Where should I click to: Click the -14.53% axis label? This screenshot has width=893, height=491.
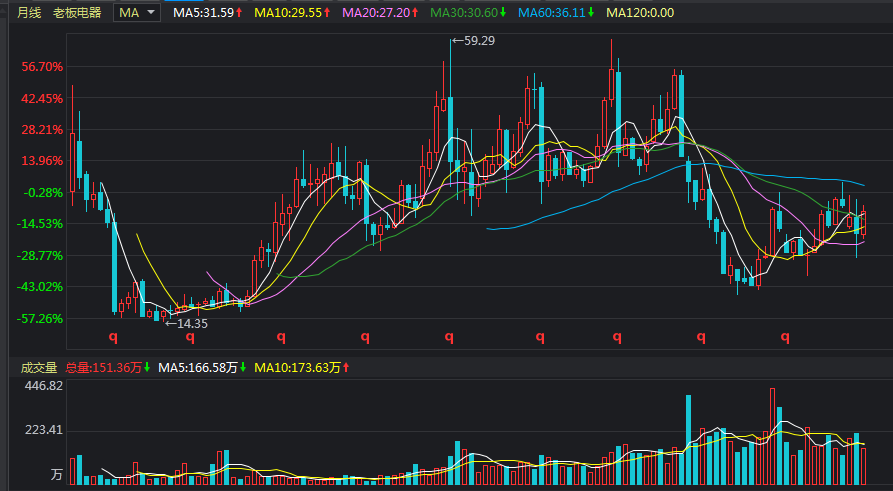(40, 223)
